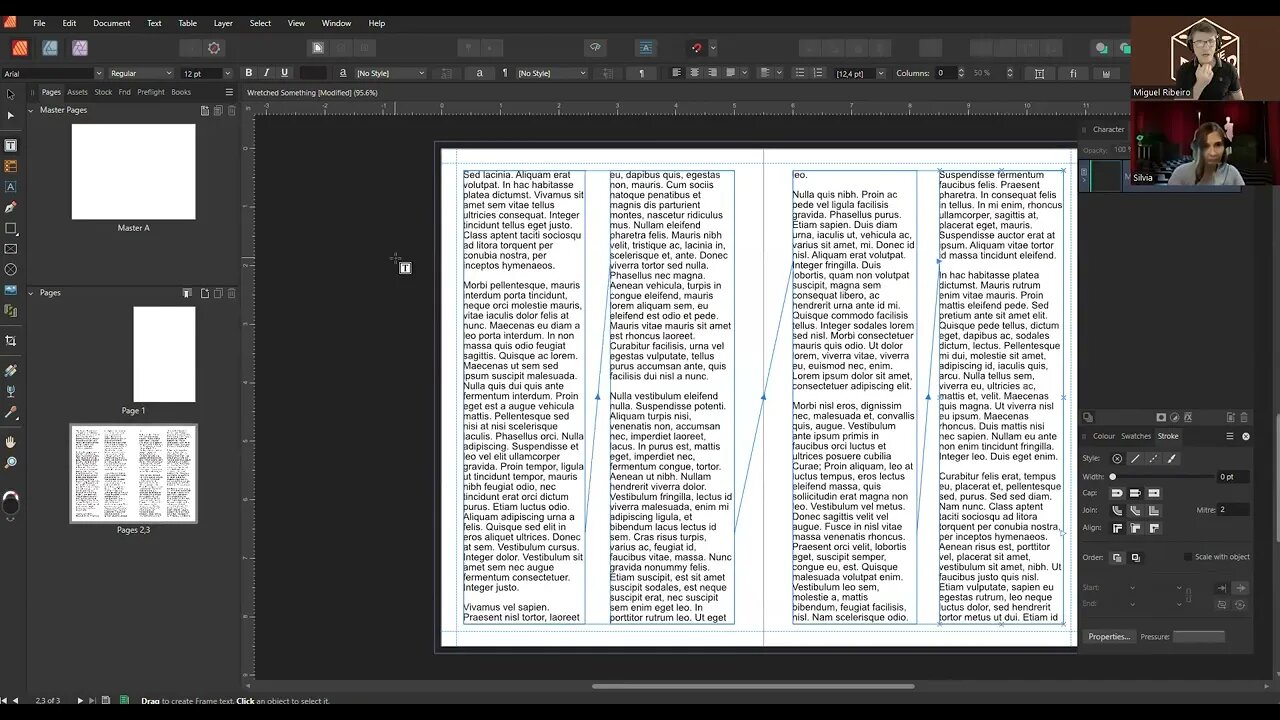
Task: Open the character style dropdown
Action: pyautogui.click(x=391, y=73)
